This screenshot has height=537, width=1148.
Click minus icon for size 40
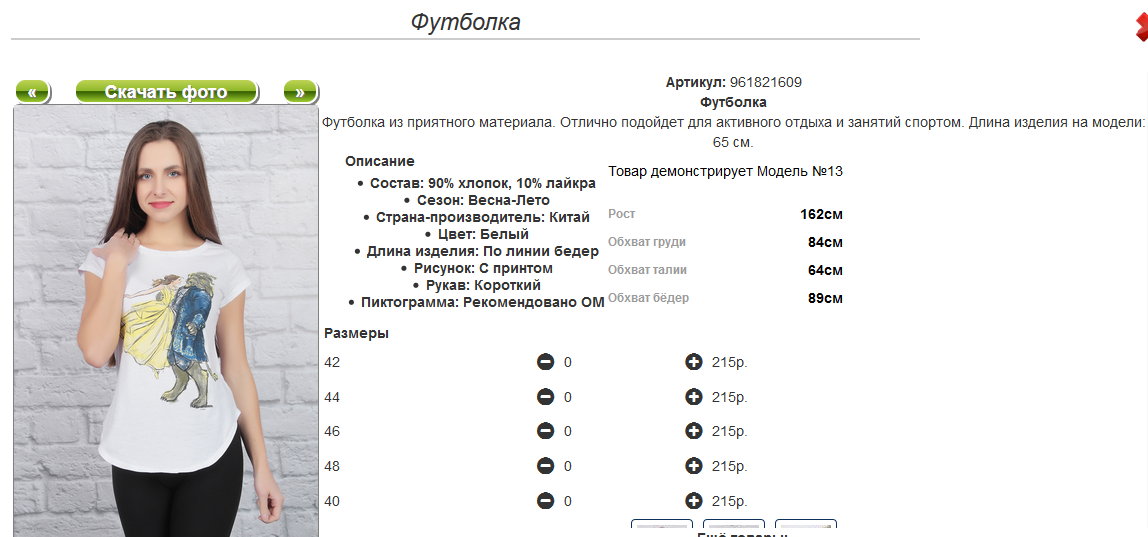[x=545, y=501]
